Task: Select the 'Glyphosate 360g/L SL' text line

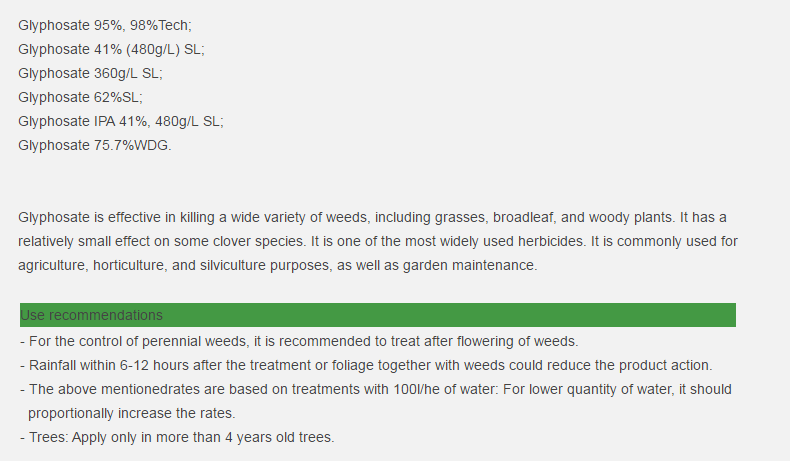Action: point(90,74)
